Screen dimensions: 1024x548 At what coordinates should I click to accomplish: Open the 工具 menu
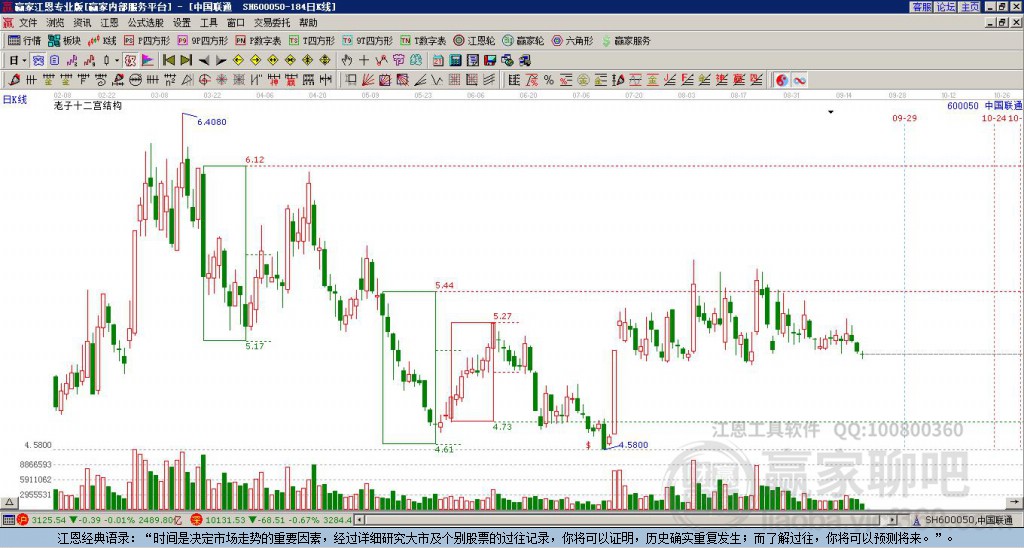click(208, 23)
